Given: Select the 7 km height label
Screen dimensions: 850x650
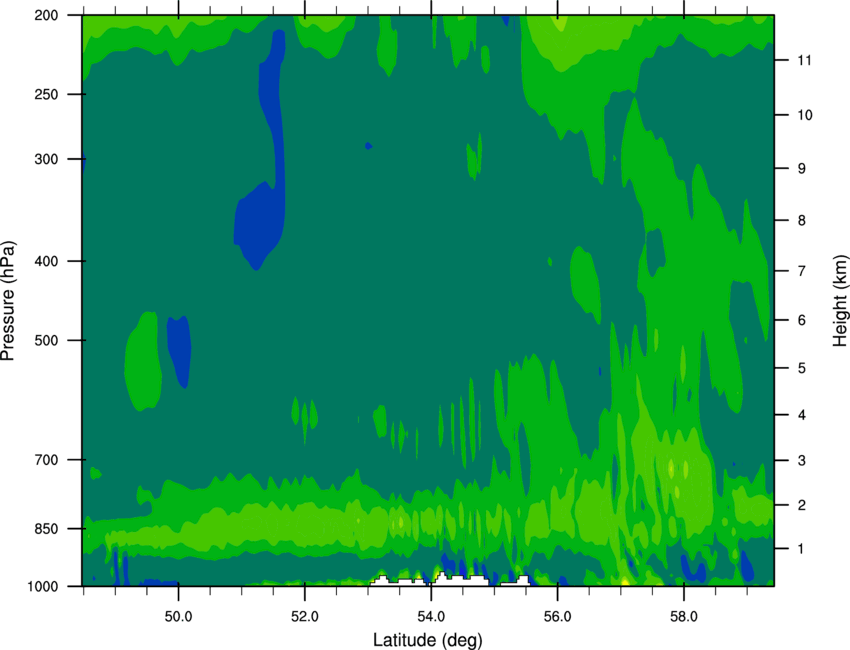Looking at the screenshot, I should pos(802,271).
